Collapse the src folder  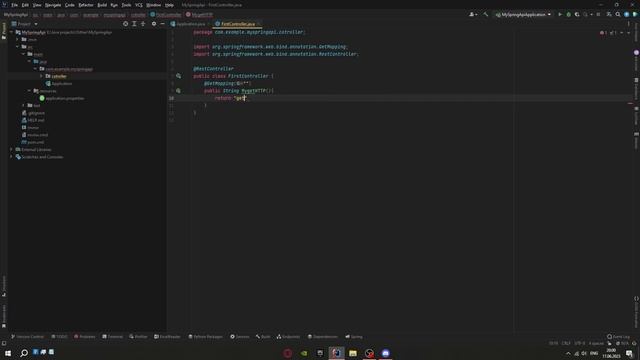pyautogui.click(x=18, y=47)
